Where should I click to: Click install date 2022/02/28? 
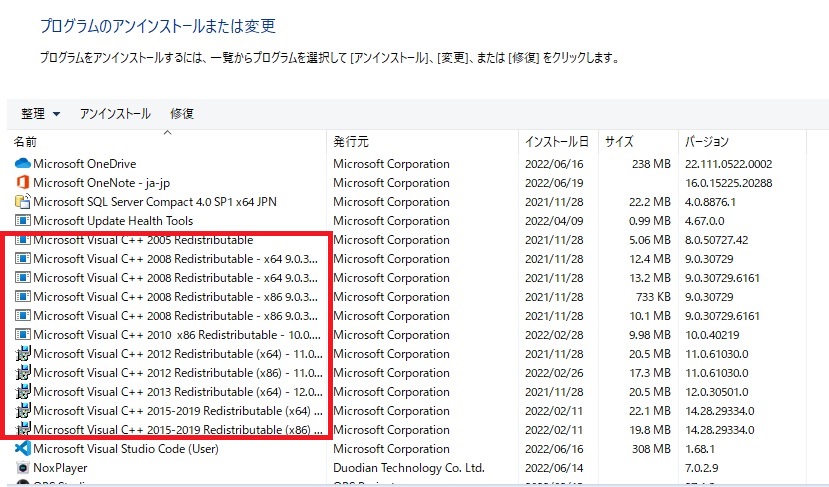pyautogui.click(x=554, y=335)
